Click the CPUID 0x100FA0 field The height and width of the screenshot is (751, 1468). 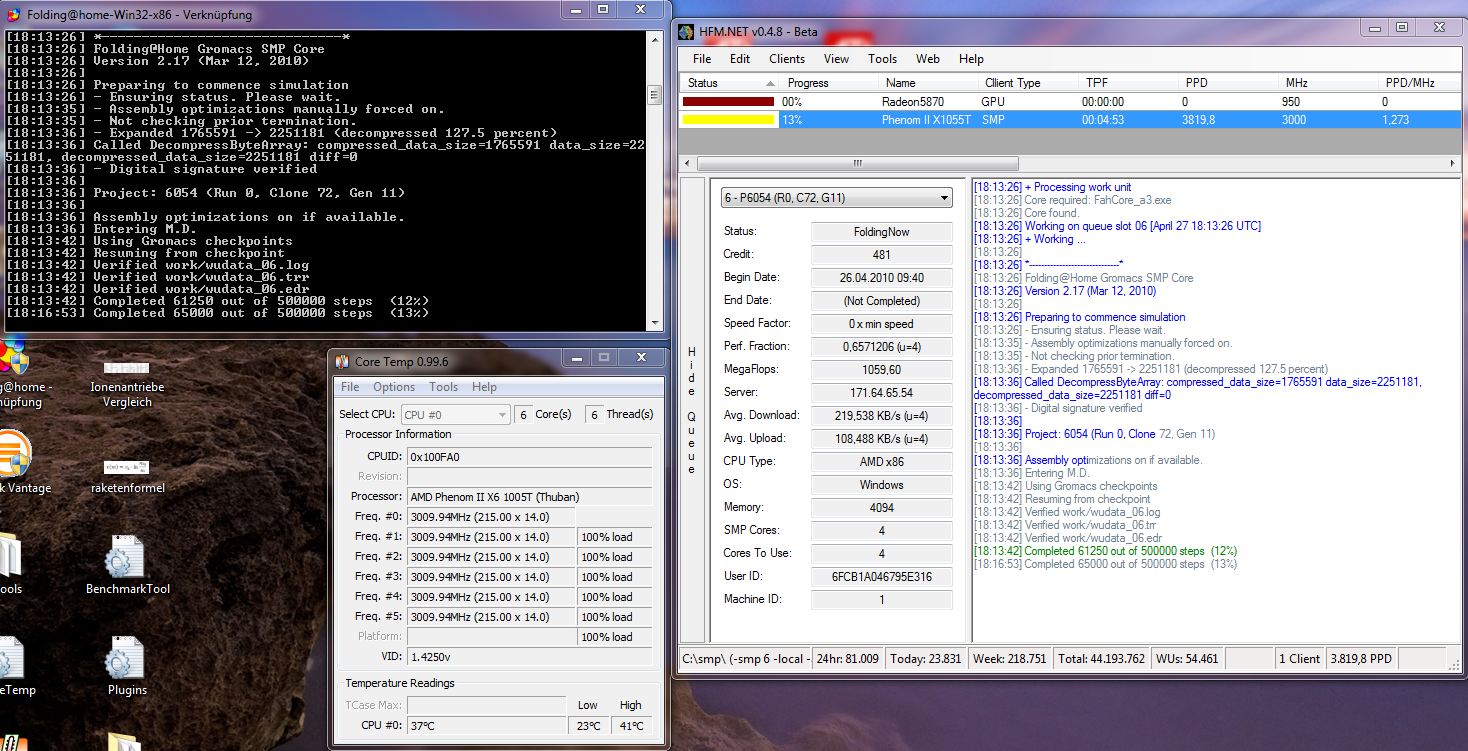pos(529,456)
